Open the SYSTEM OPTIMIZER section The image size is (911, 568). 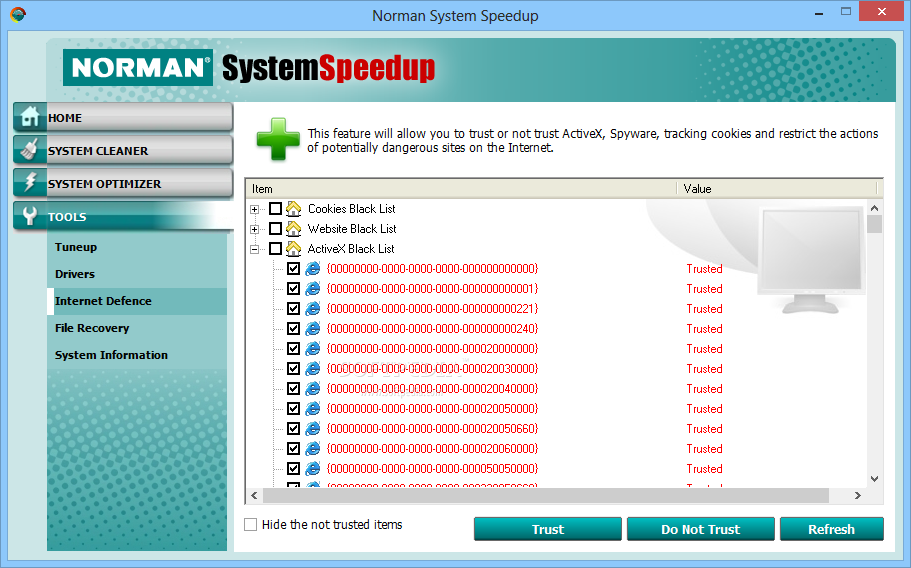(123, 183)
